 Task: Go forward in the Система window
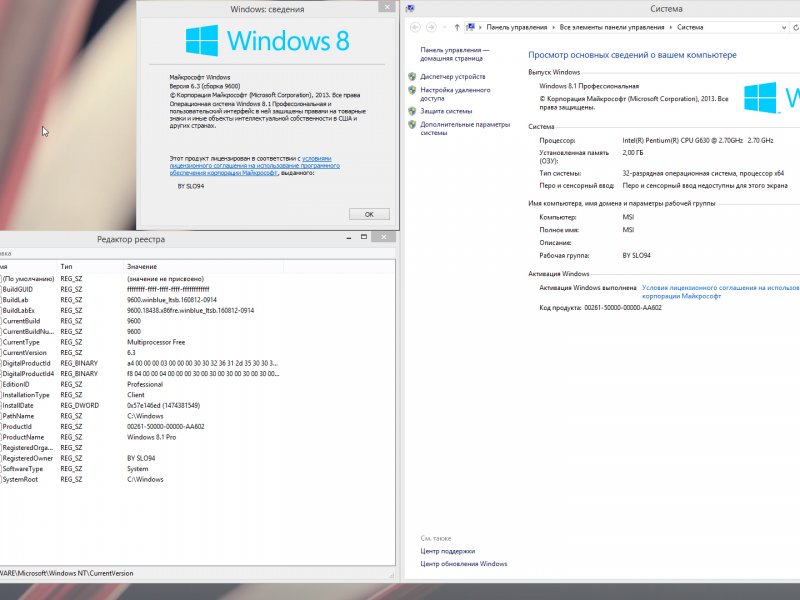coord(432,28)
